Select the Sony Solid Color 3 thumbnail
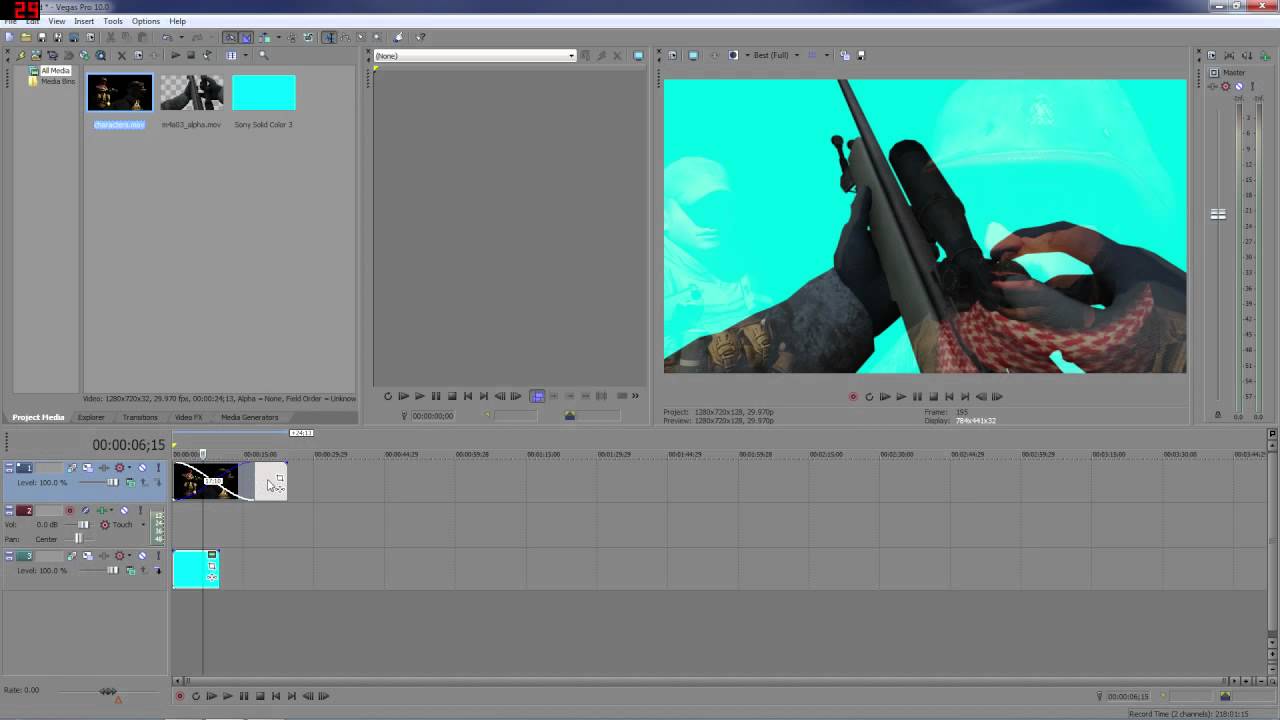Screen dimensions: 1280x720 pos(264,93)
